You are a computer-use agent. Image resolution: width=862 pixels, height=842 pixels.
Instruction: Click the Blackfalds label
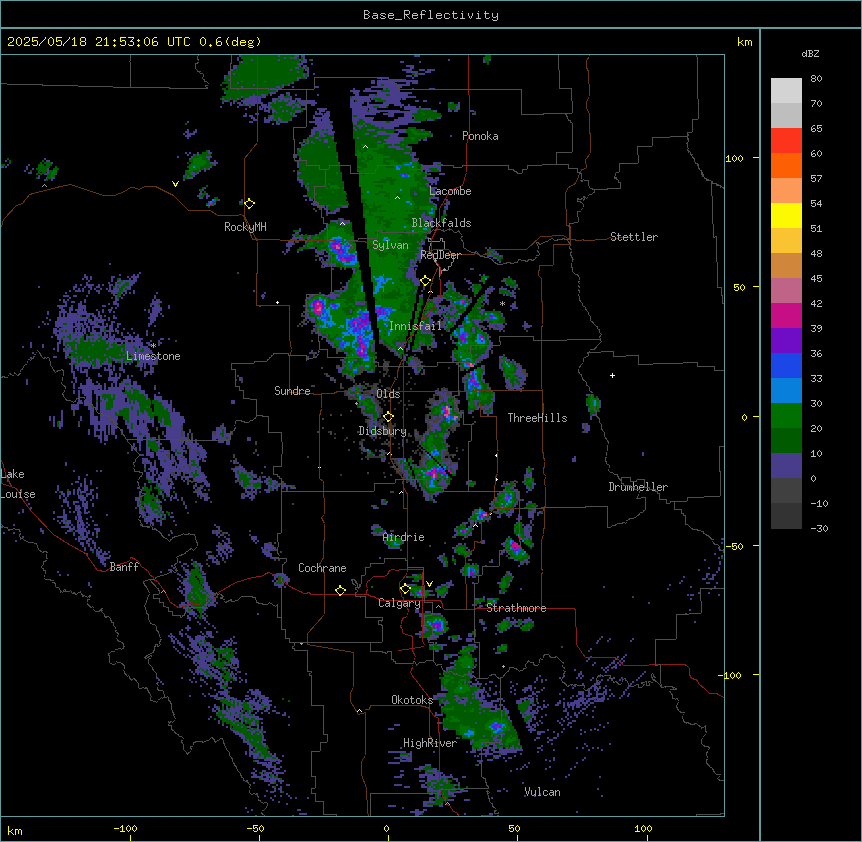441,223
